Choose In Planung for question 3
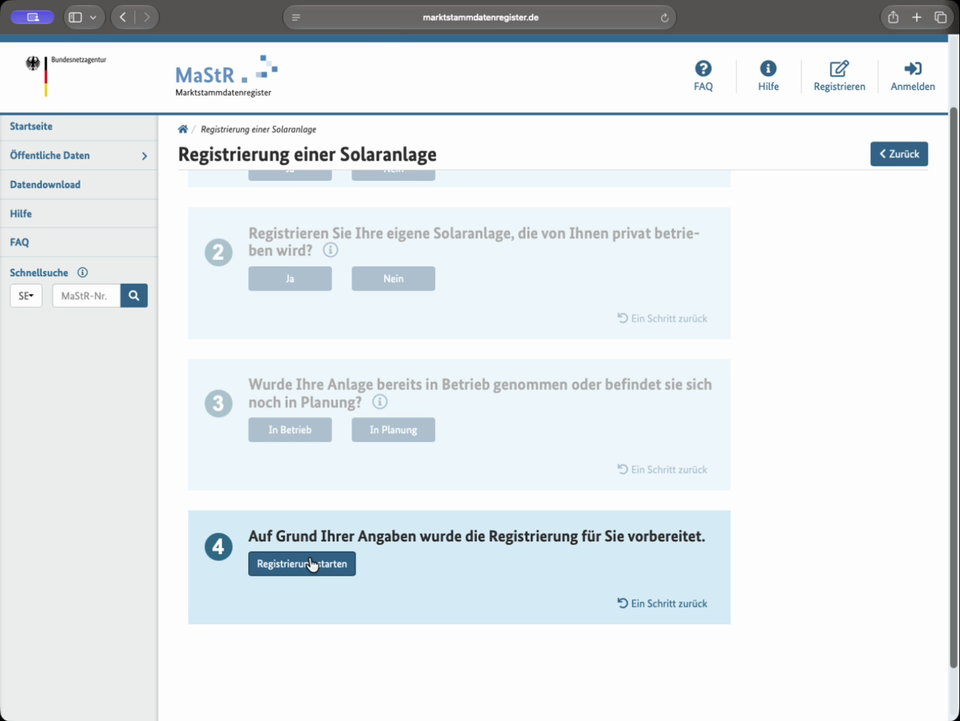The width and height of the screenshot is (960, 721). 393,430
